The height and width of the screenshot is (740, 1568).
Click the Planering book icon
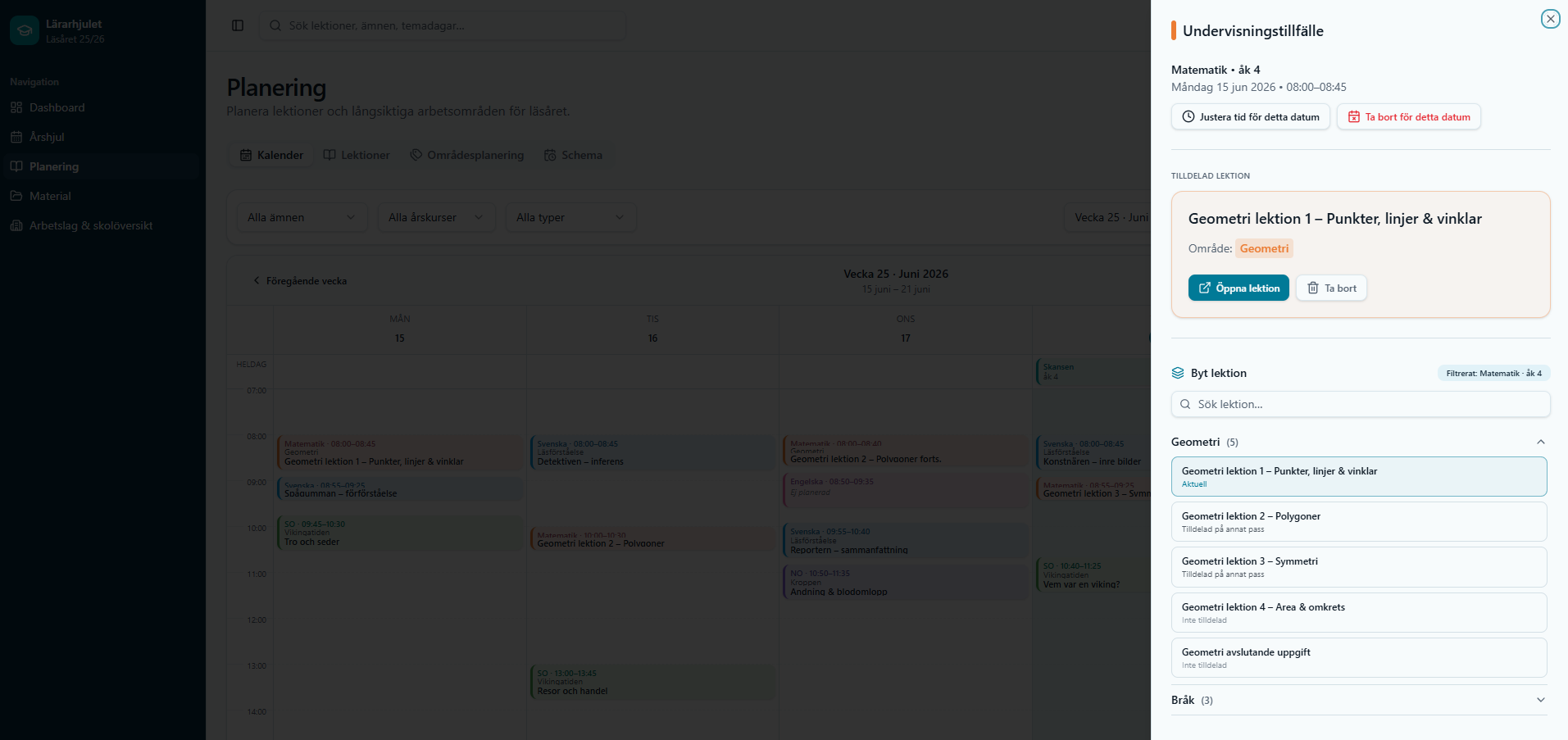(x=16, y=166)
